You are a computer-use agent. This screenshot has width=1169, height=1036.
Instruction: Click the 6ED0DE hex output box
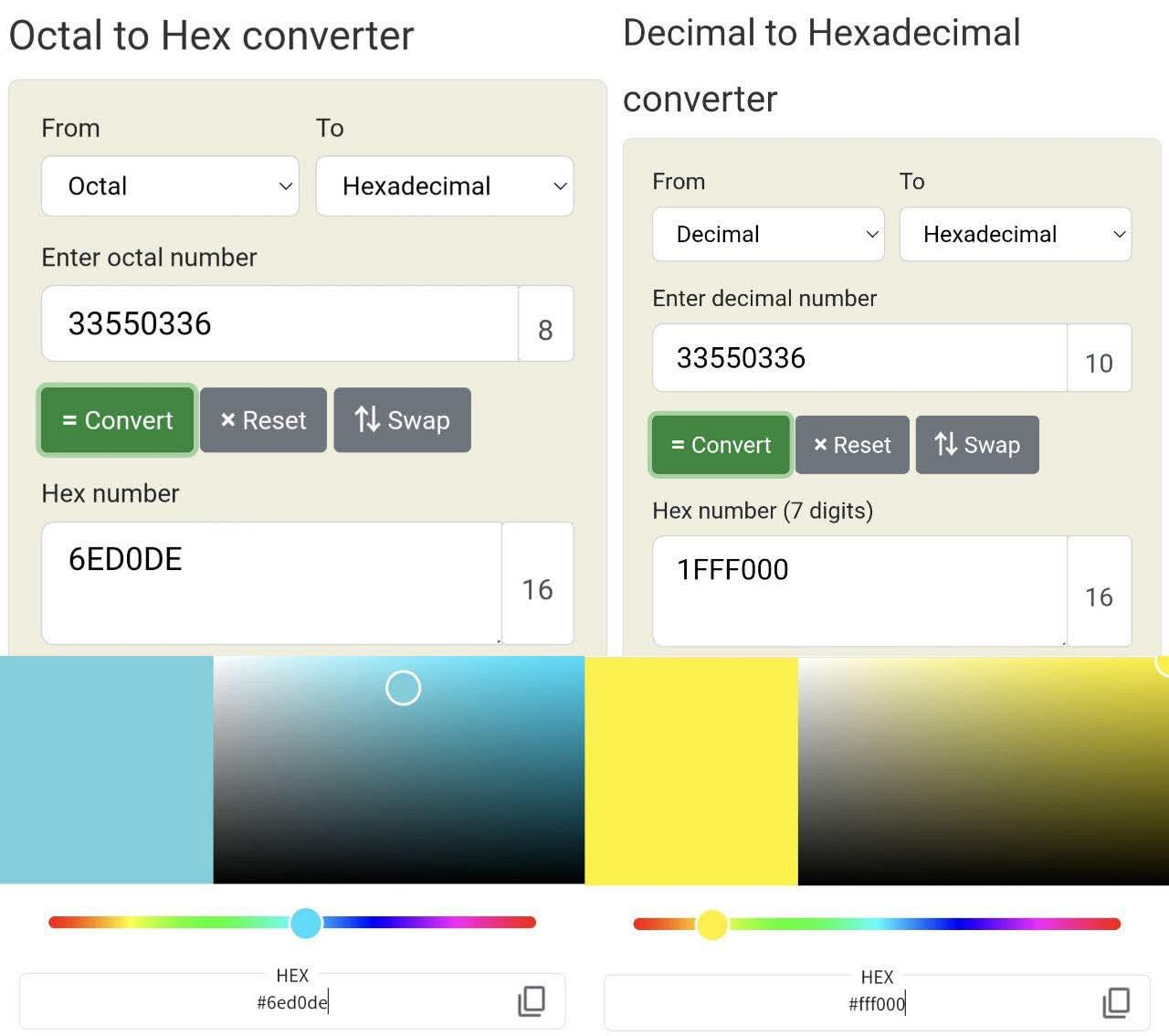click(x=271, y=583)
